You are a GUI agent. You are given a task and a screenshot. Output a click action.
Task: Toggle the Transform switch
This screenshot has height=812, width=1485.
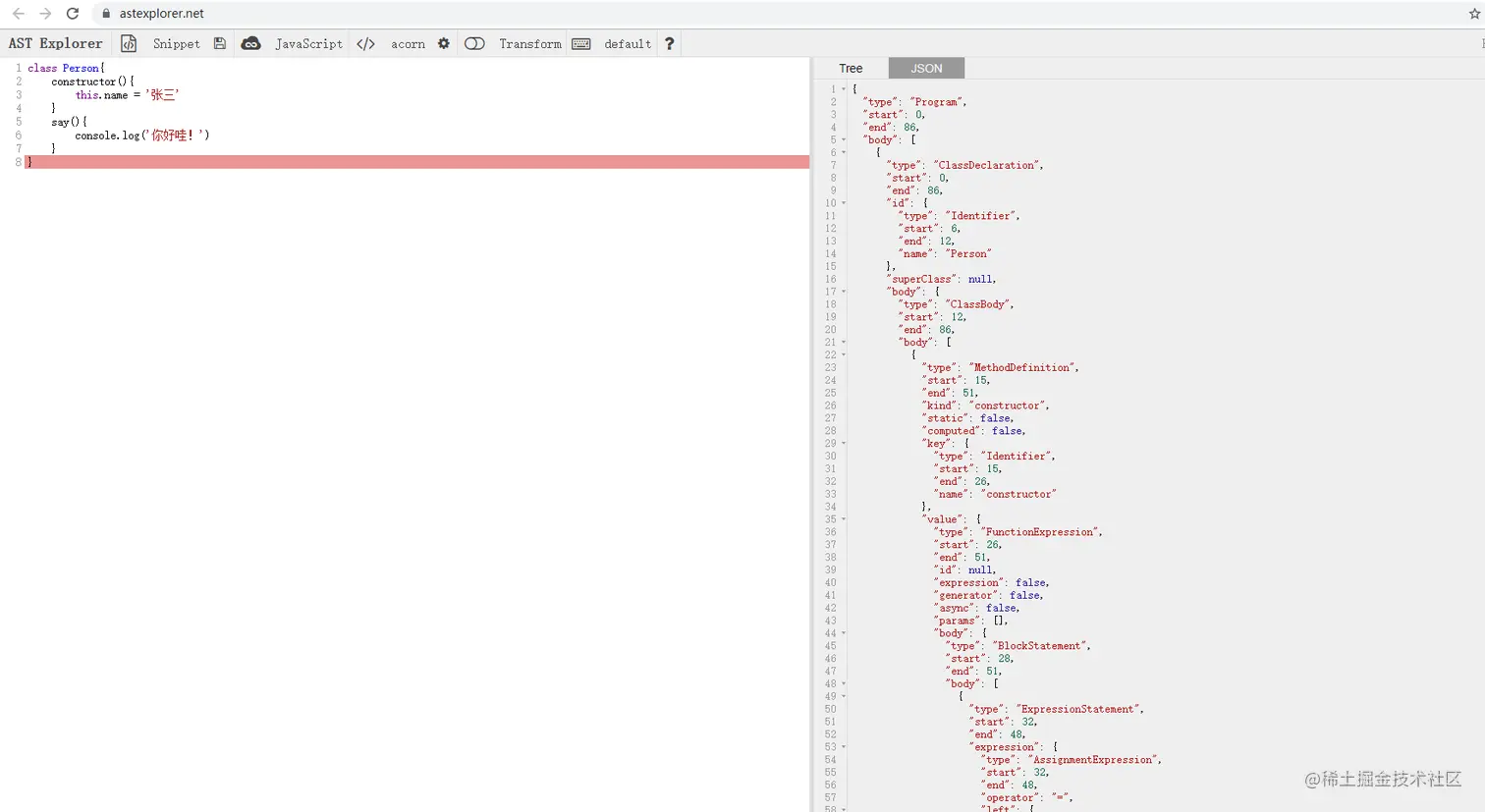tap(474, 43)
